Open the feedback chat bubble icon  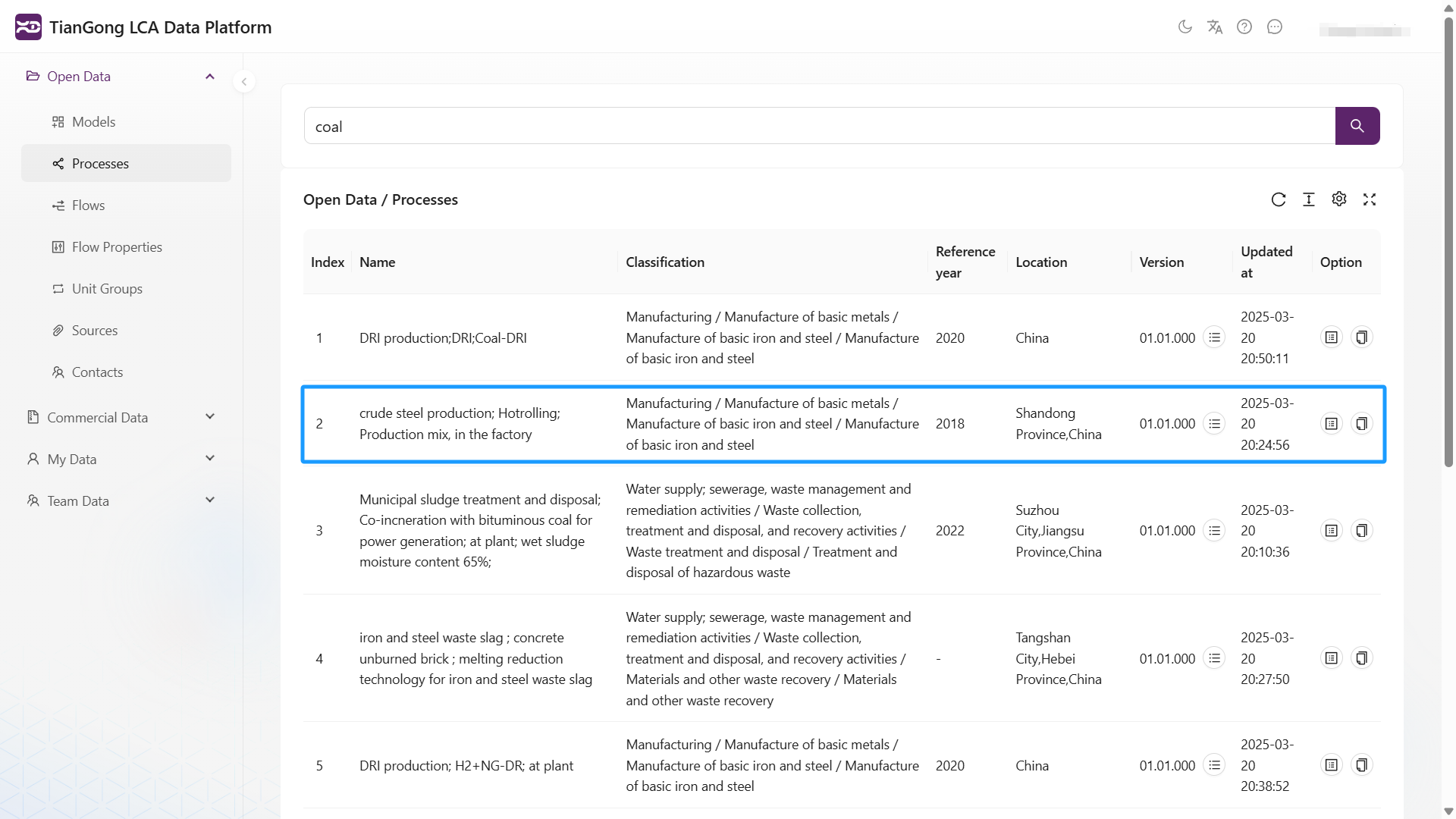tap(1275, 27)
